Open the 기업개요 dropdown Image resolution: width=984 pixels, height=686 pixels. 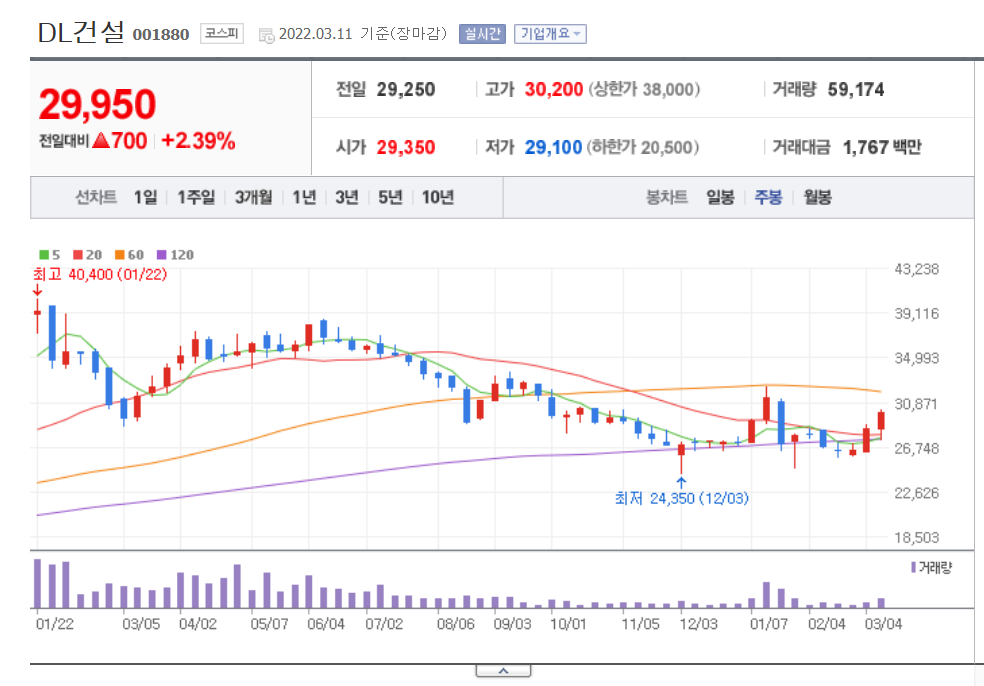tap(550, 34)
